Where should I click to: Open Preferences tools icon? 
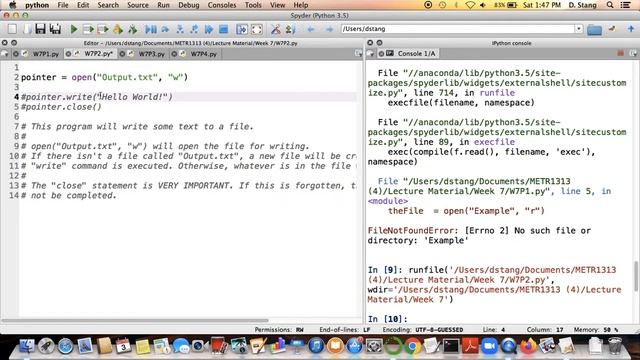pyautogui.click(x=276, y=29)
